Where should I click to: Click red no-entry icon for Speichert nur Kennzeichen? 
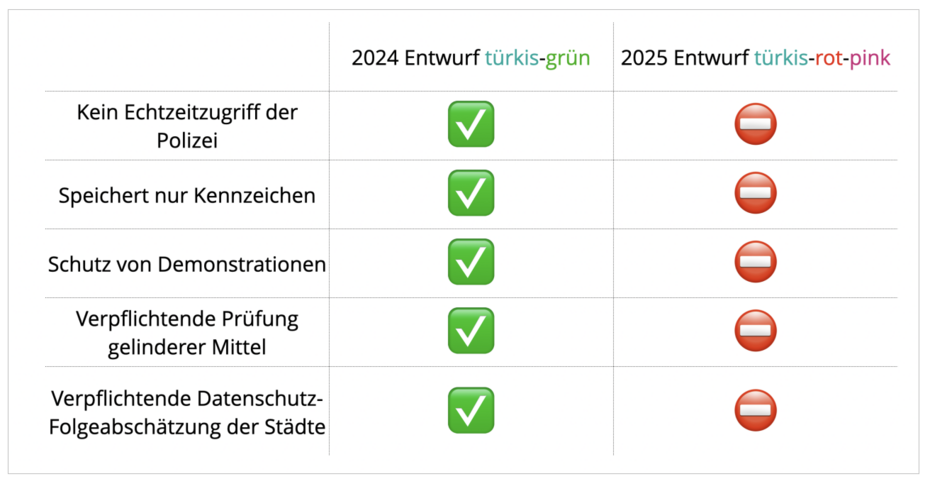point(756,193)
